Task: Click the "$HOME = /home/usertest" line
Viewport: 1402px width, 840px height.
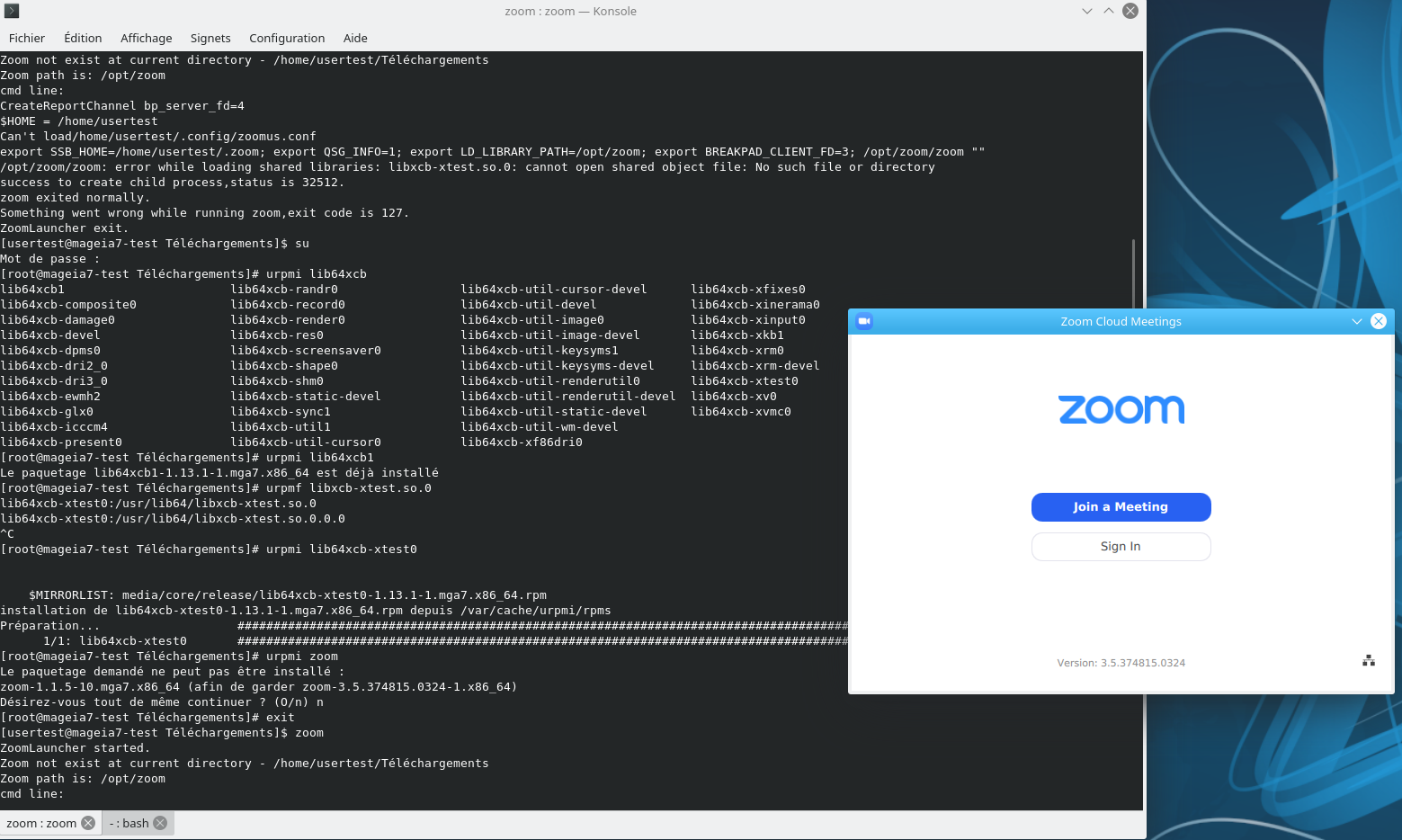Action: tap(79, 121)
